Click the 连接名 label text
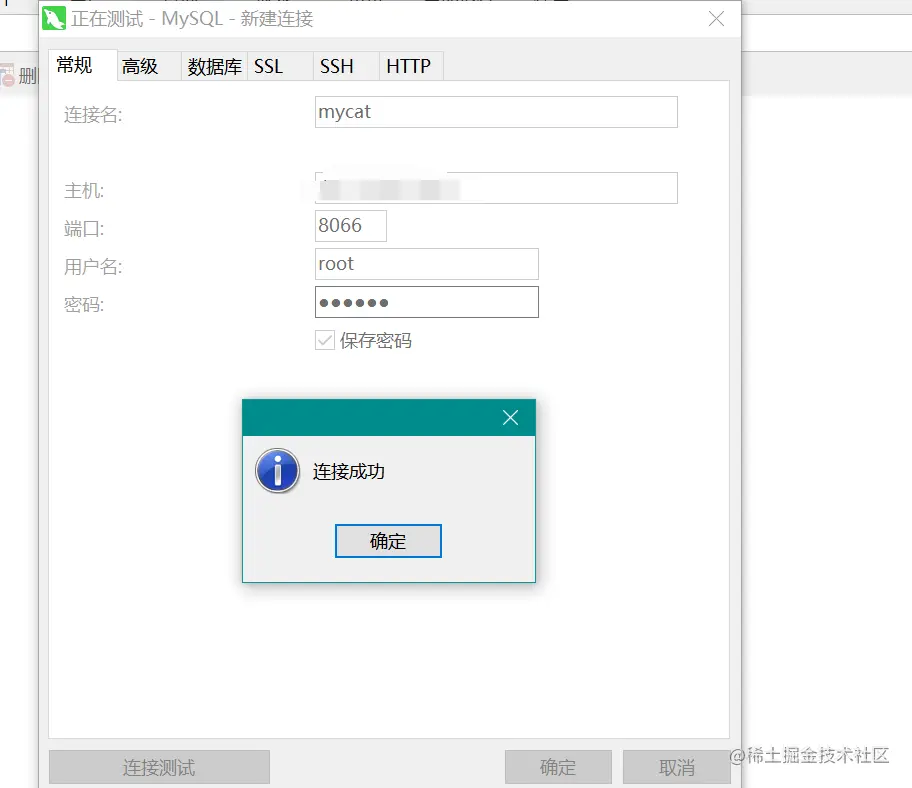 [x=93, y=115]
